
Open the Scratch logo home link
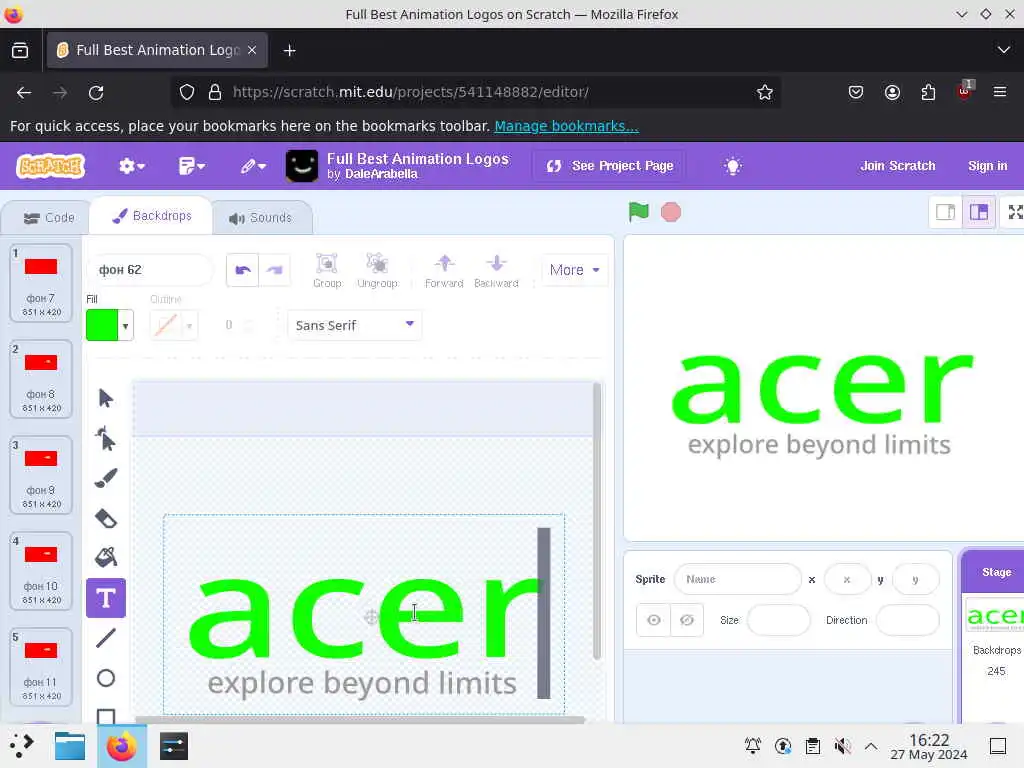click(x=51, y=166)
